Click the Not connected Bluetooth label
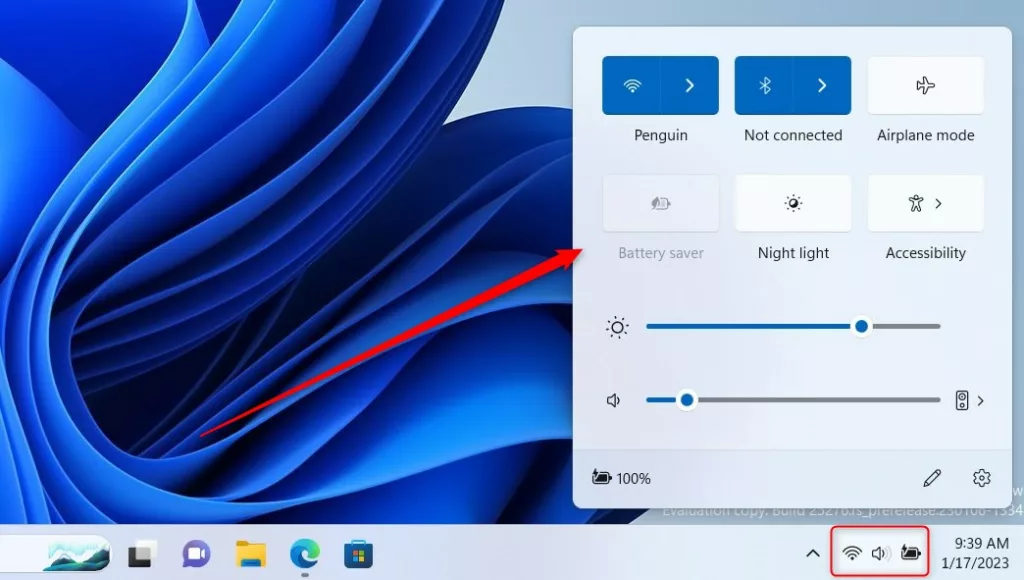The image size is (1024, 580). [793, 135]
